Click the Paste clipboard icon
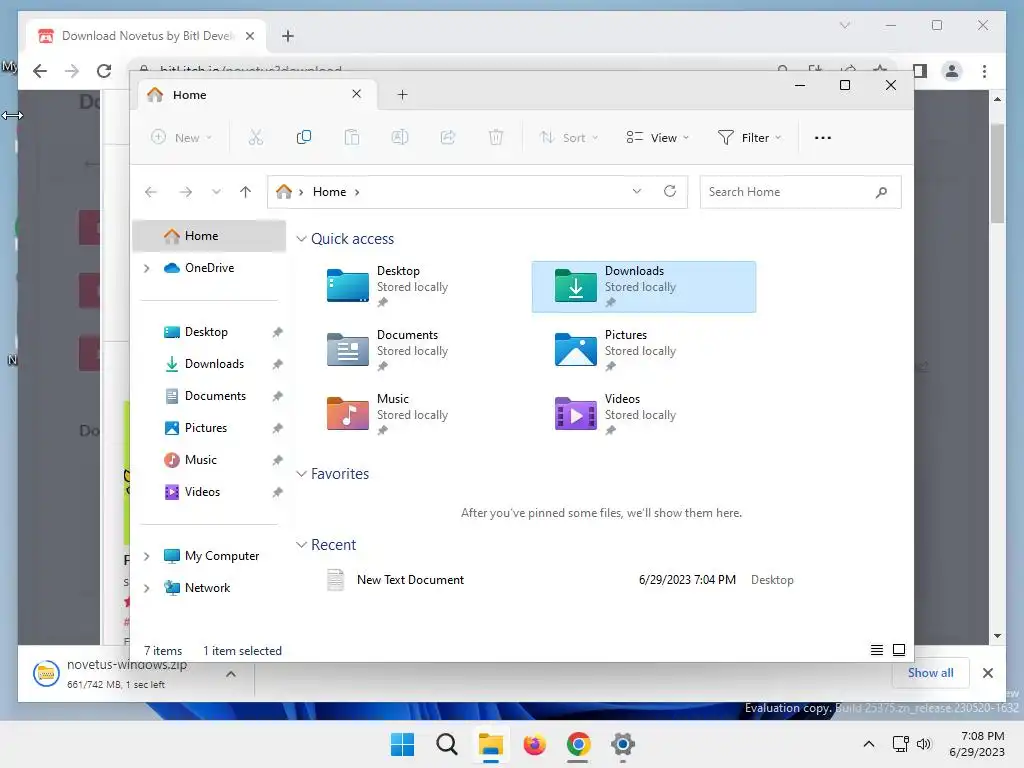The width and height of the screenshot is (1024, 768). click(352, 137)
